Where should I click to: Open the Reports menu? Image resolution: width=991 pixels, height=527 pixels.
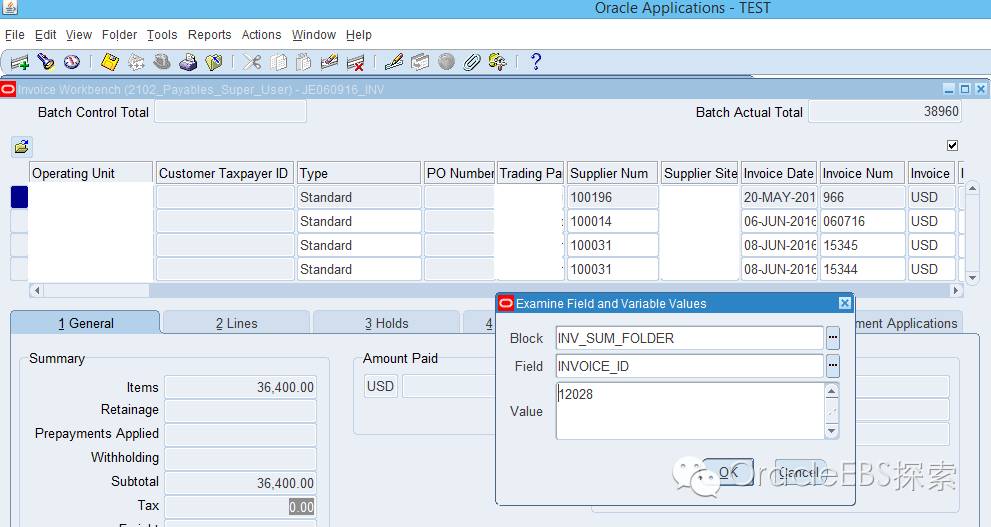coord(209,35)
